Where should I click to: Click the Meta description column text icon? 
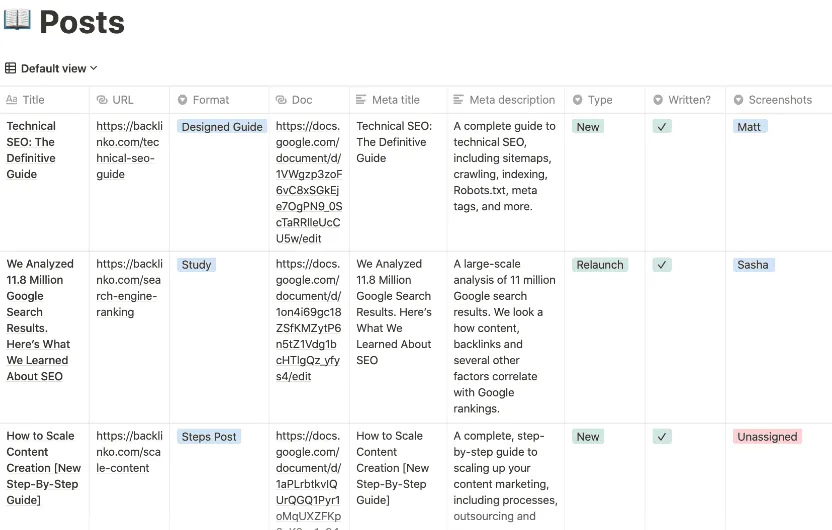(x=458, y=100)
